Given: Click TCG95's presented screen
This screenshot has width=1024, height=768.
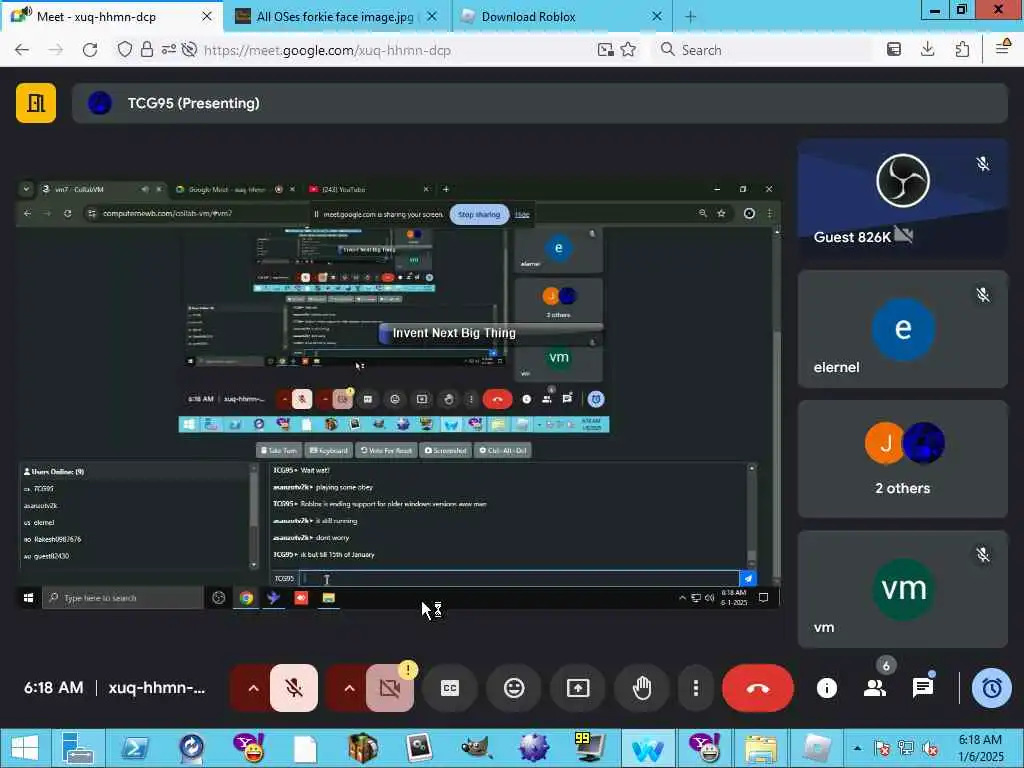Looking at the screenshot, I should [x=398, y=394].
